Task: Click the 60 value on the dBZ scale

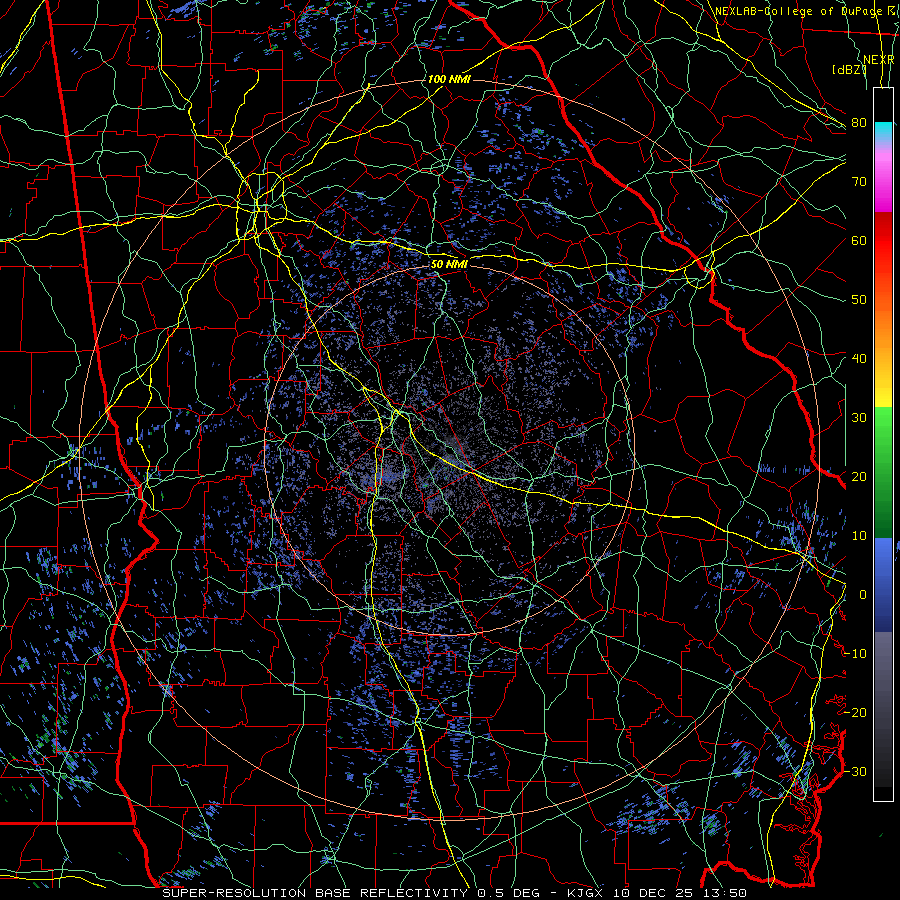Action: coord(859,241)
